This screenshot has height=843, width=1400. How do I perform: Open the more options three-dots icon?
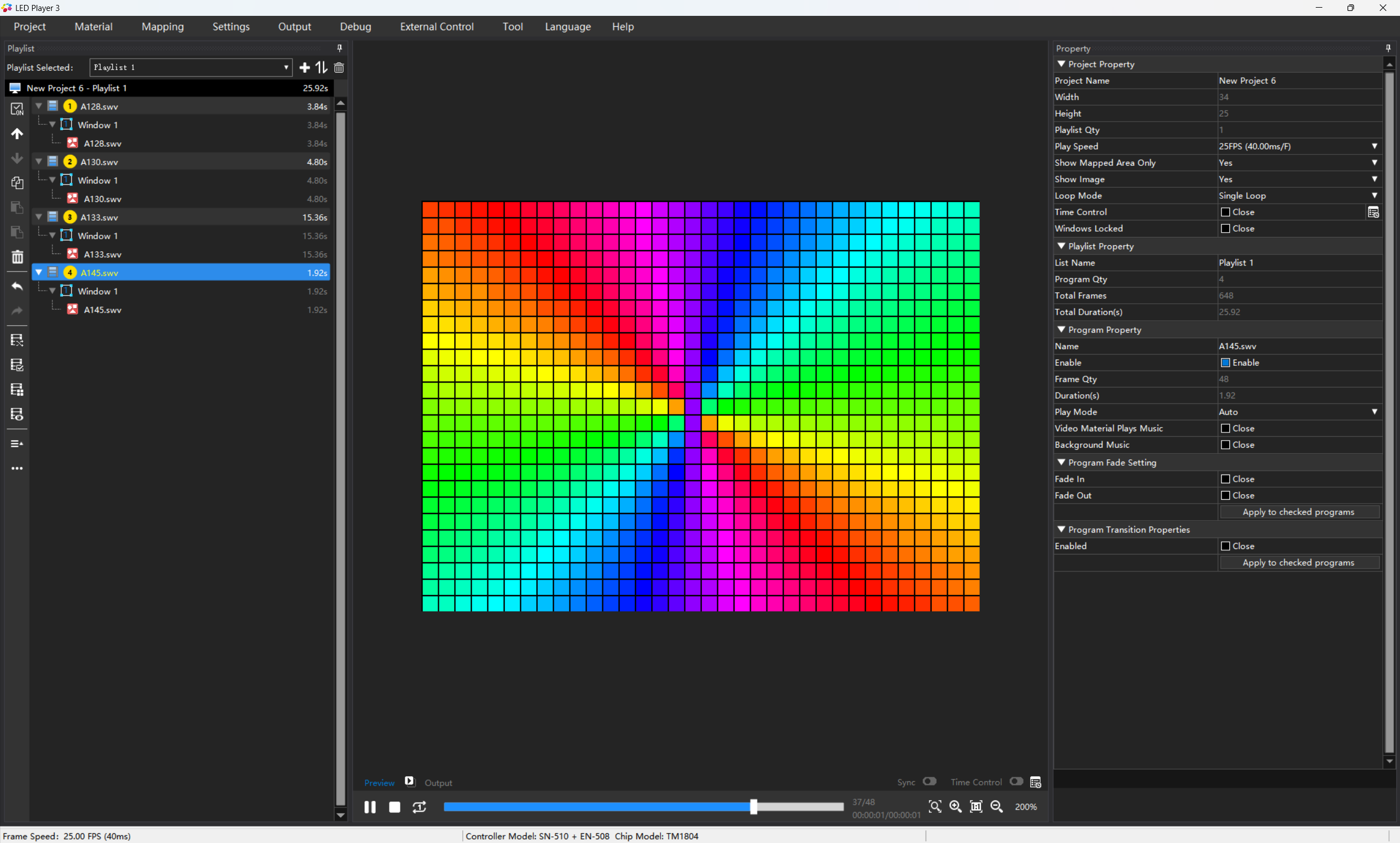17,469
